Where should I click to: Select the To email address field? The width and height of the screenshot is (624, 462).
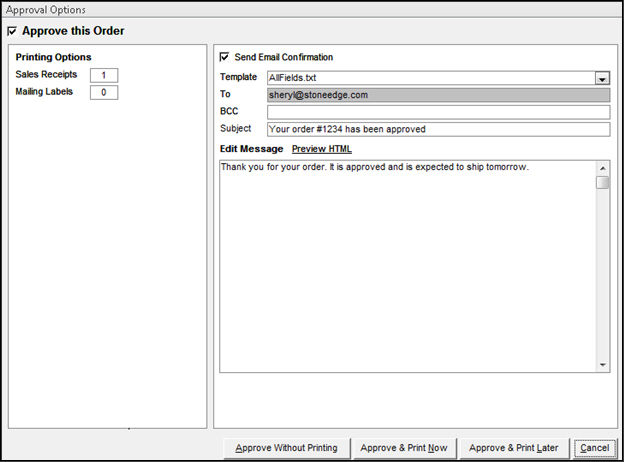click(x=438, y=95)
